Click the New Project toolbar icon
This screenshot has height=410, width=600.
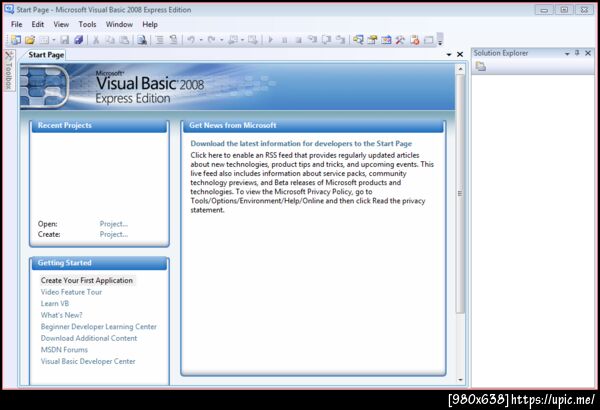click(x=16, y=39)
